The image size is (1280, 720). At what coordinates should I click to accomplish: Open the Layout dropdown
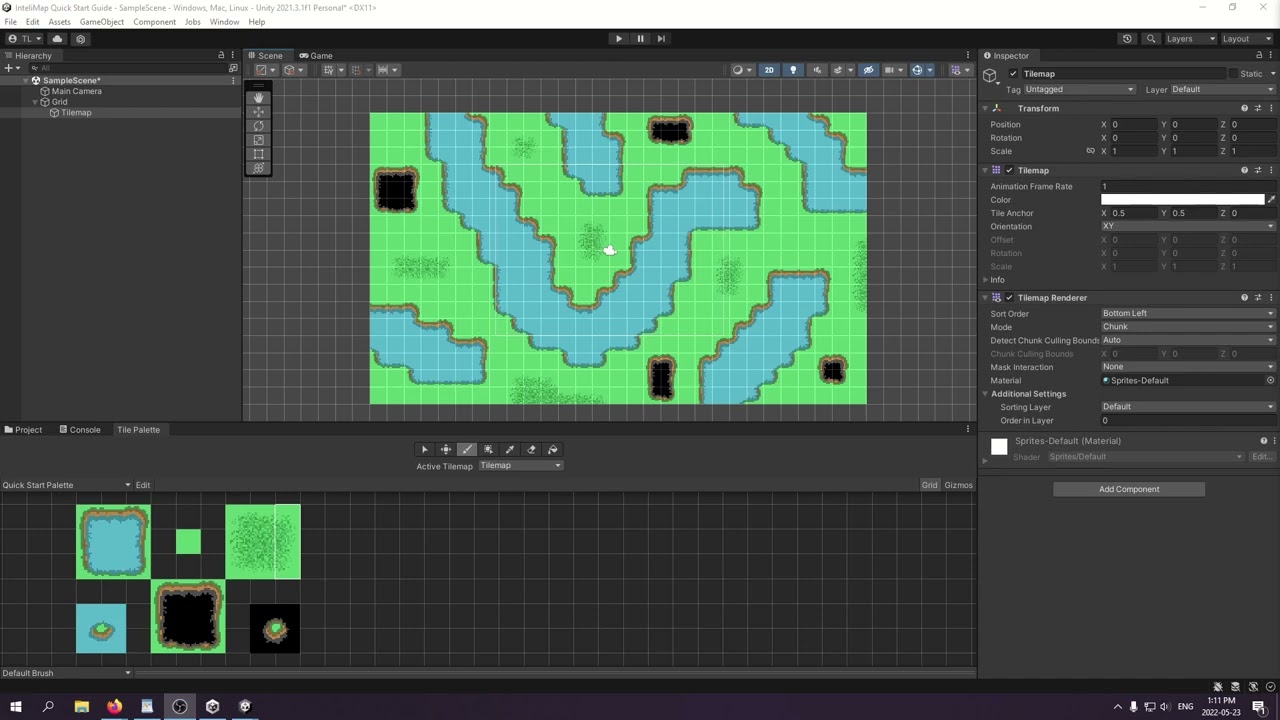[1246, 39]
